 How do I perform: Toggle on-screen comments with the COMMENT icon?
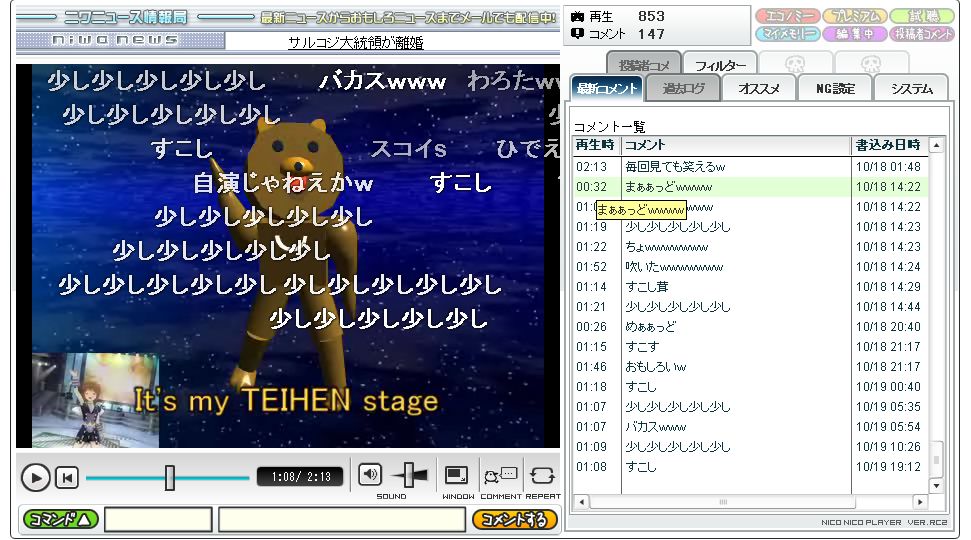tap(500, 475)
